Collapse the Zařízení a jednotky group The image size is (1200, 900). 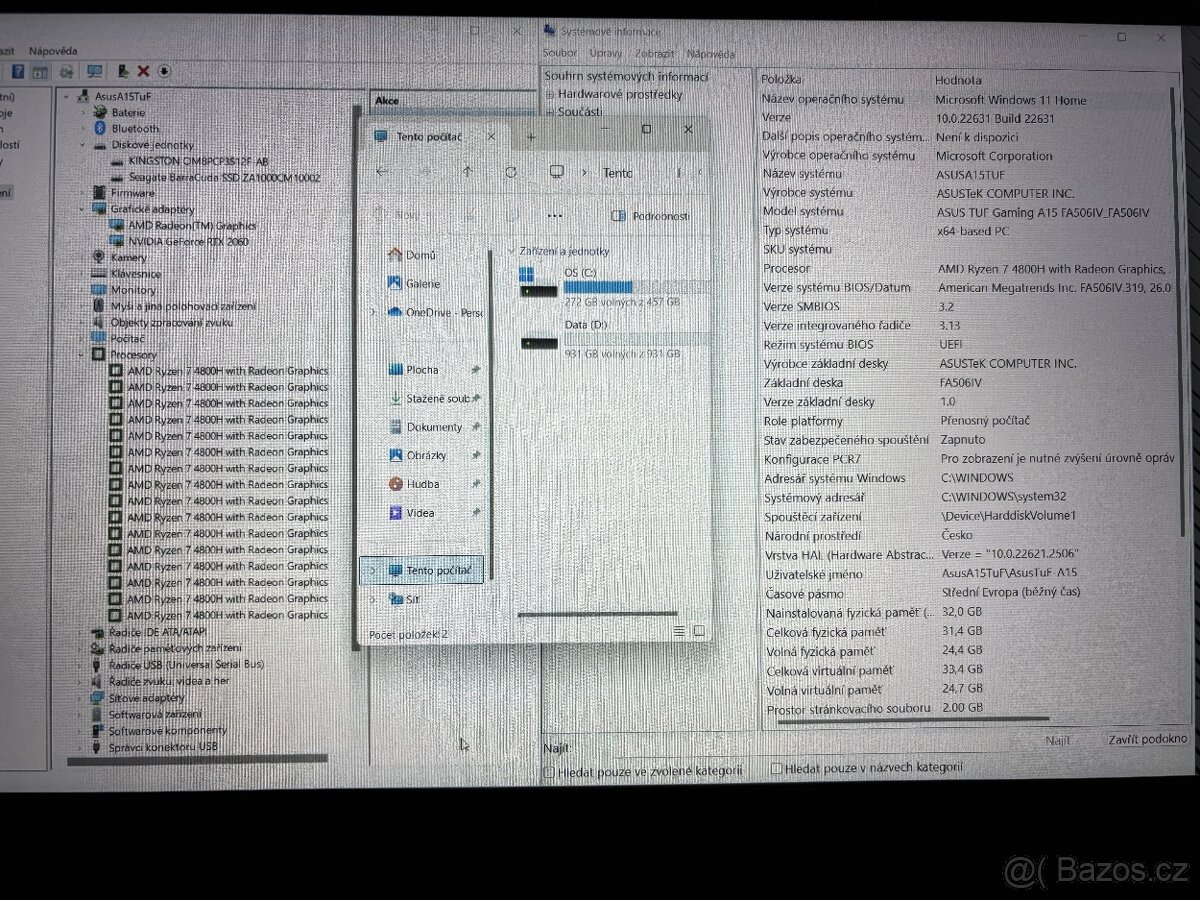(512, 251)
